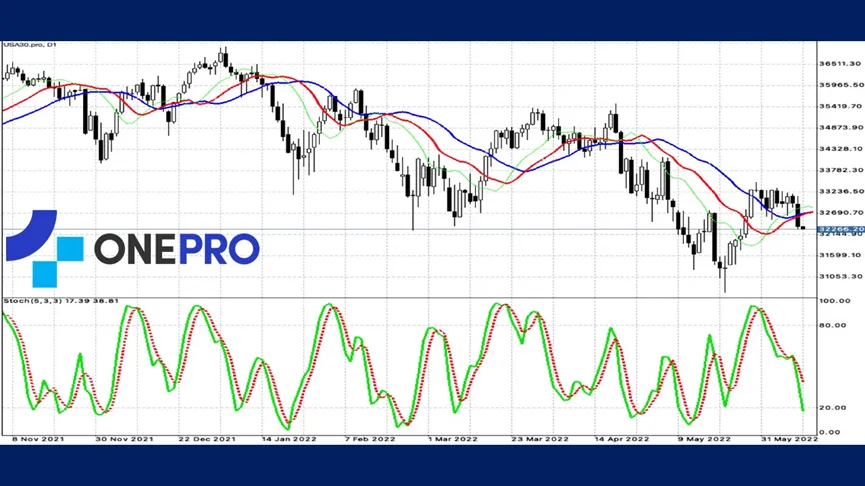Select the 35419.70 price axis label

coord(840,106)
